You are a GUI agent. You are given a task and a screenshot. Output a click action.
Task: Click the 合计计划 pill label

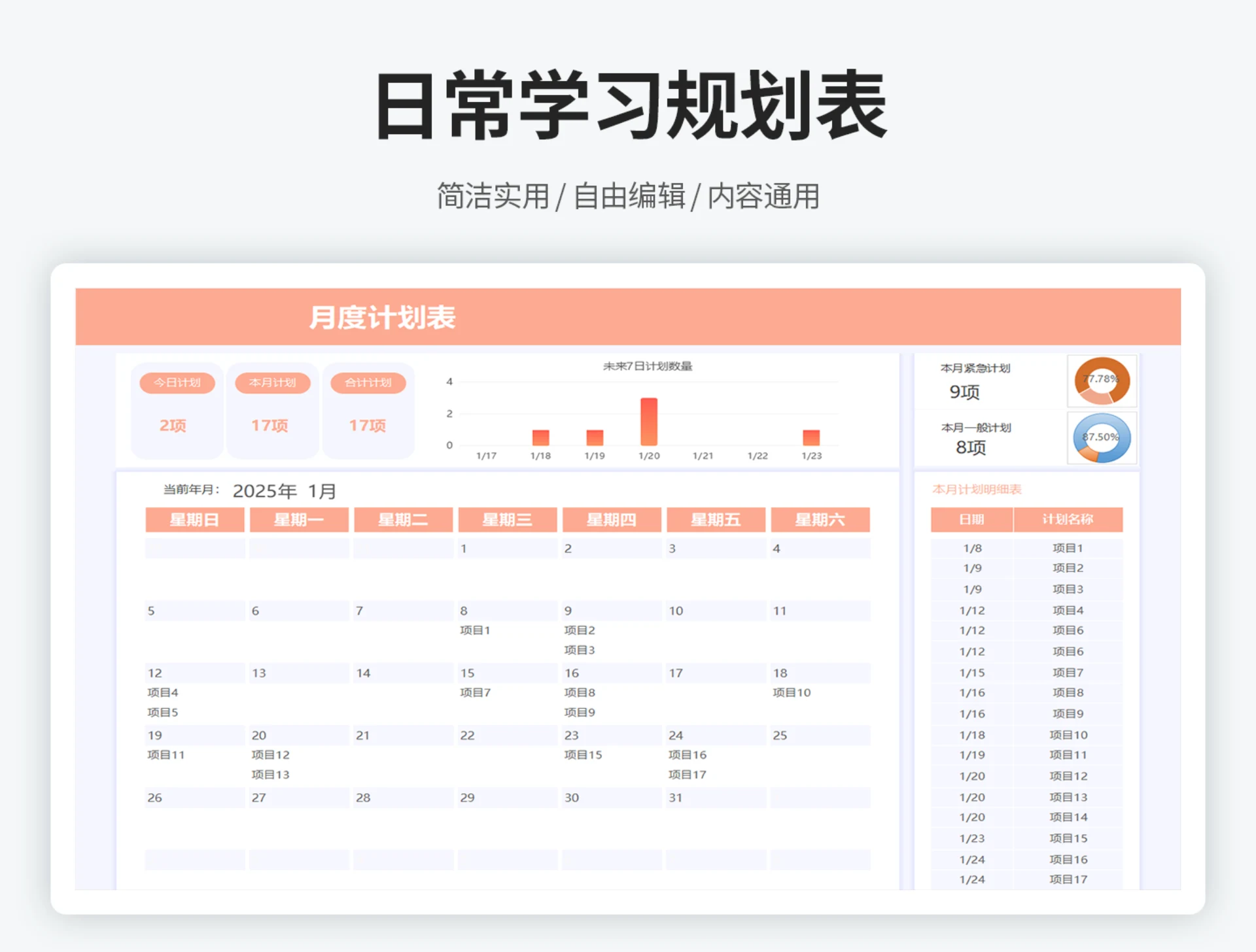[368, 382]
